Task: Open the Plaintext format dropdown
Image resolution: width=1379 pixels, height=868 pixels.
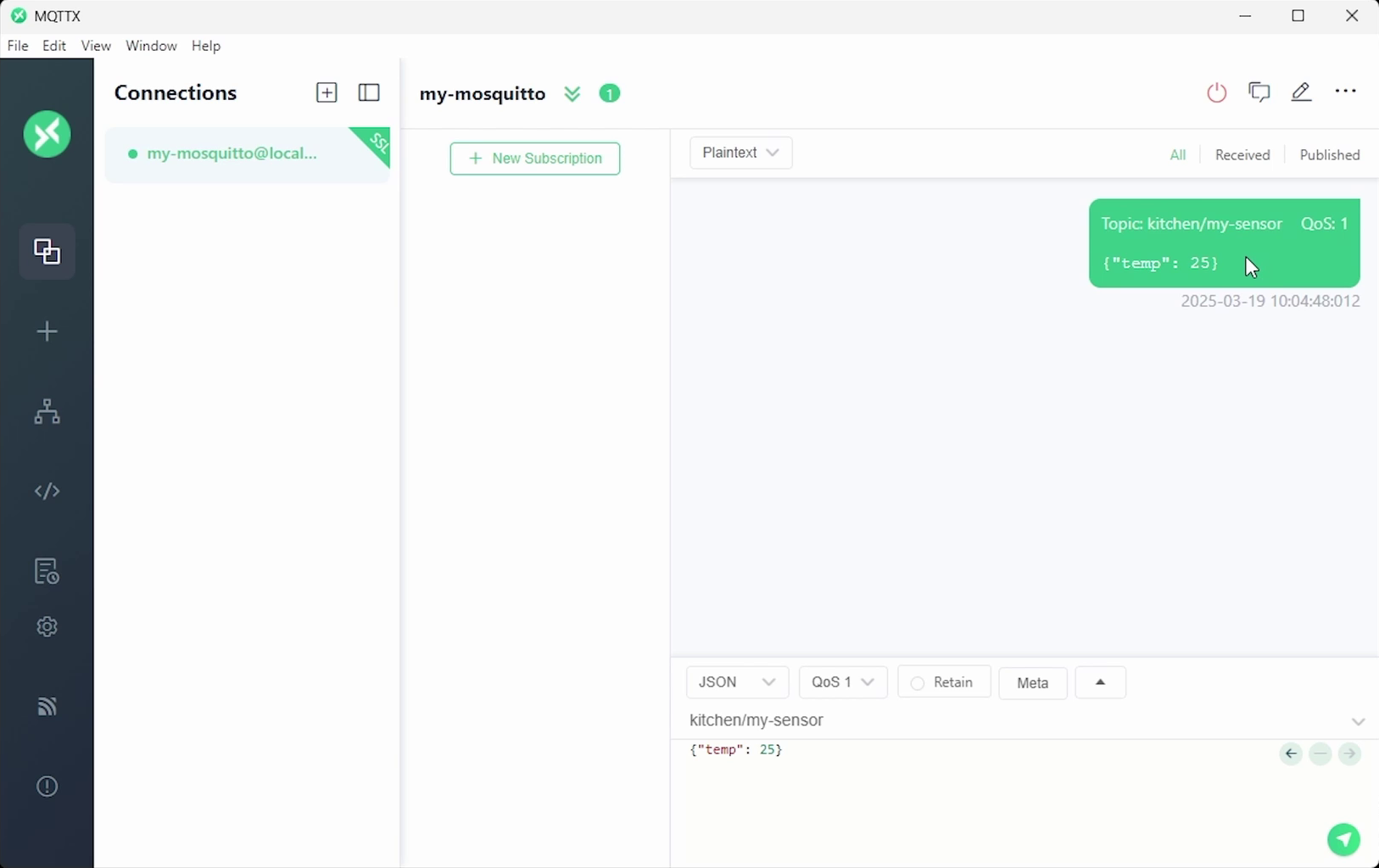Action: pos(740,153)
